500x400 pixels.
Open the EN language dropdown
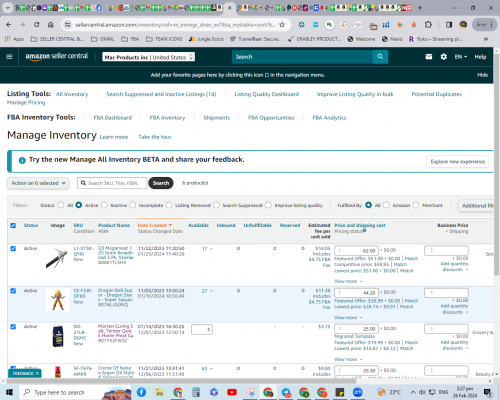(x=461, y=57)
